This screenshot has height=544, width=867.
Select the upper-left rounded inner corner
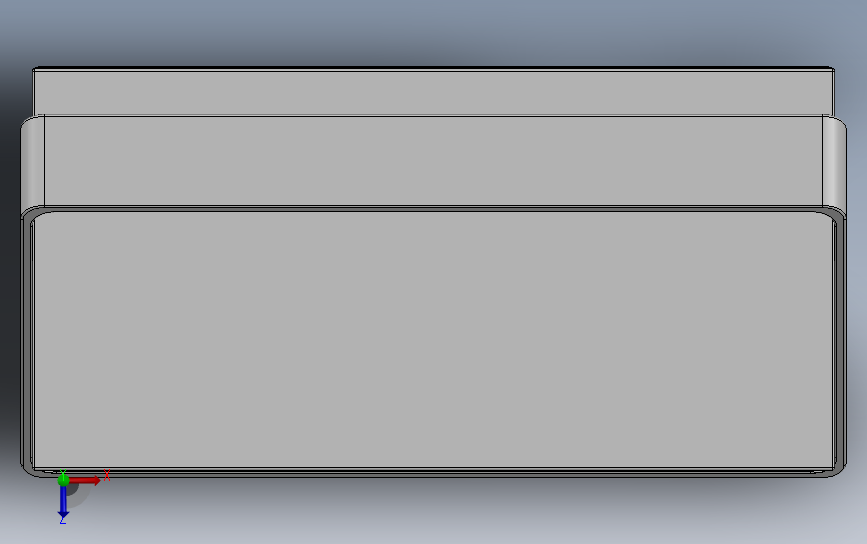38,217
